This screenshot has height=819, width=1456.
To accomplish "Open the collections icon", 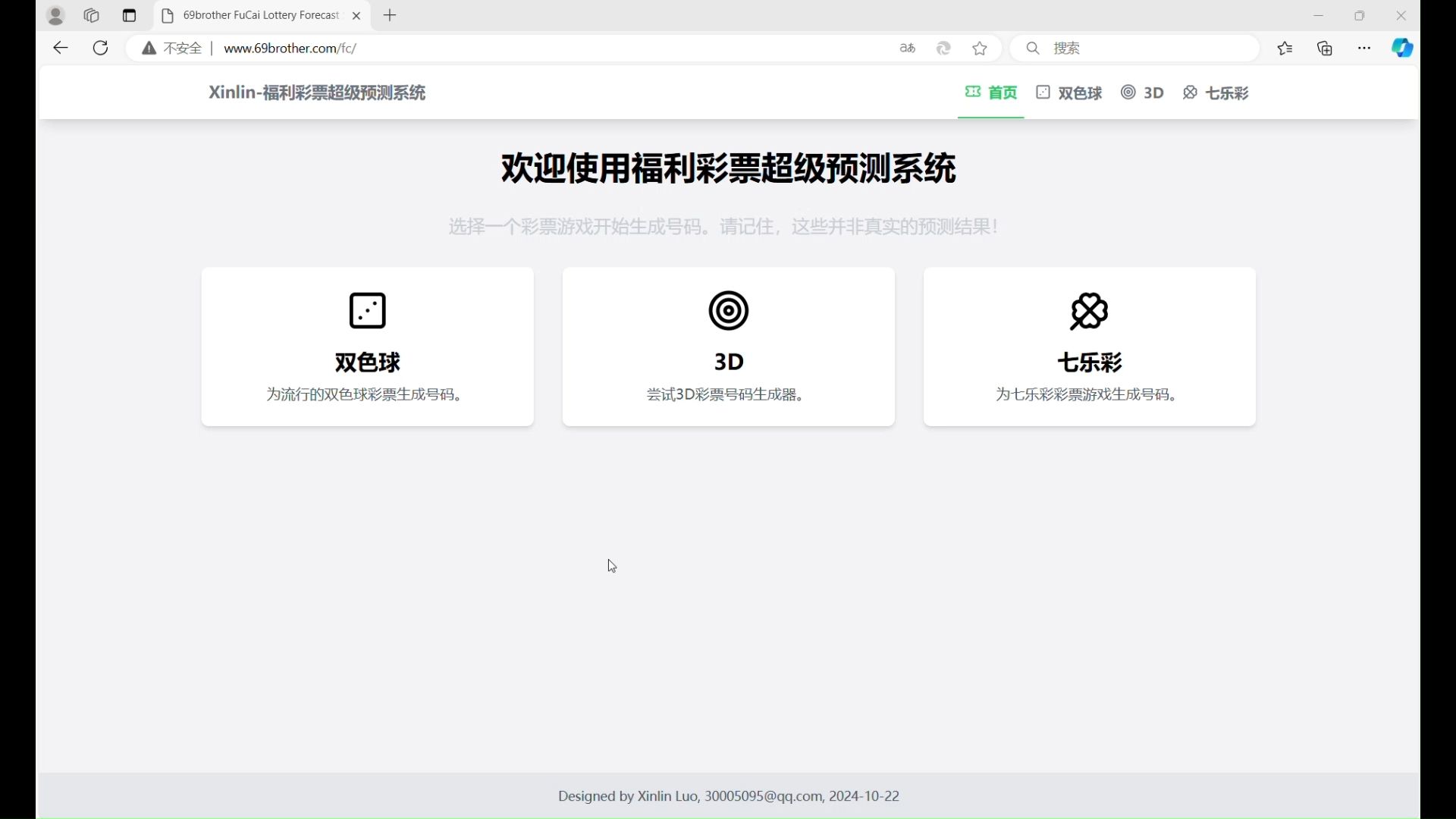I will click(x=1325, y=49).
